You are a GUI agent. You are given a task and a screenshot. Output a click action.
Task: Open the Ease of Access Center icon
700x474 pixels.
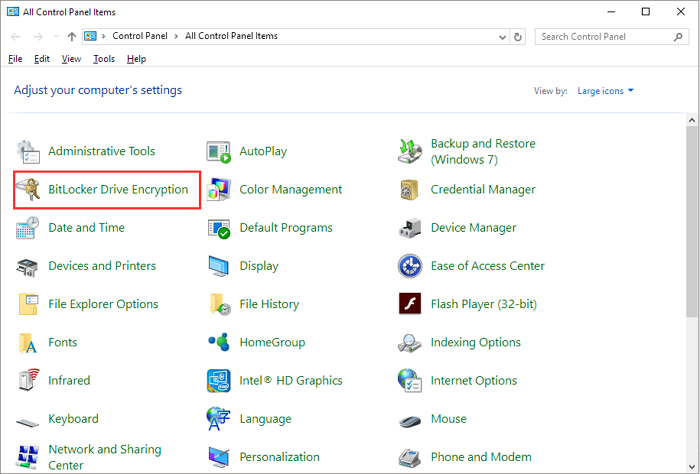410,266
